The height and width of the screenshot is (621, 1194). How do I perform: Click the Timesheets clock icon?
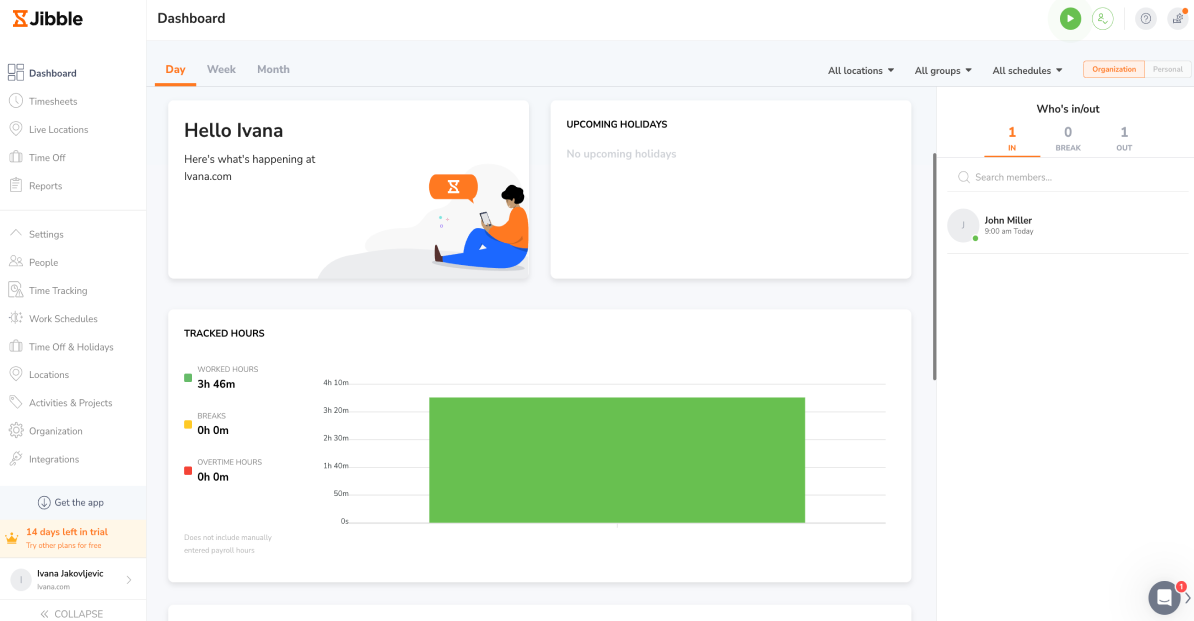(x=15, y=101)
